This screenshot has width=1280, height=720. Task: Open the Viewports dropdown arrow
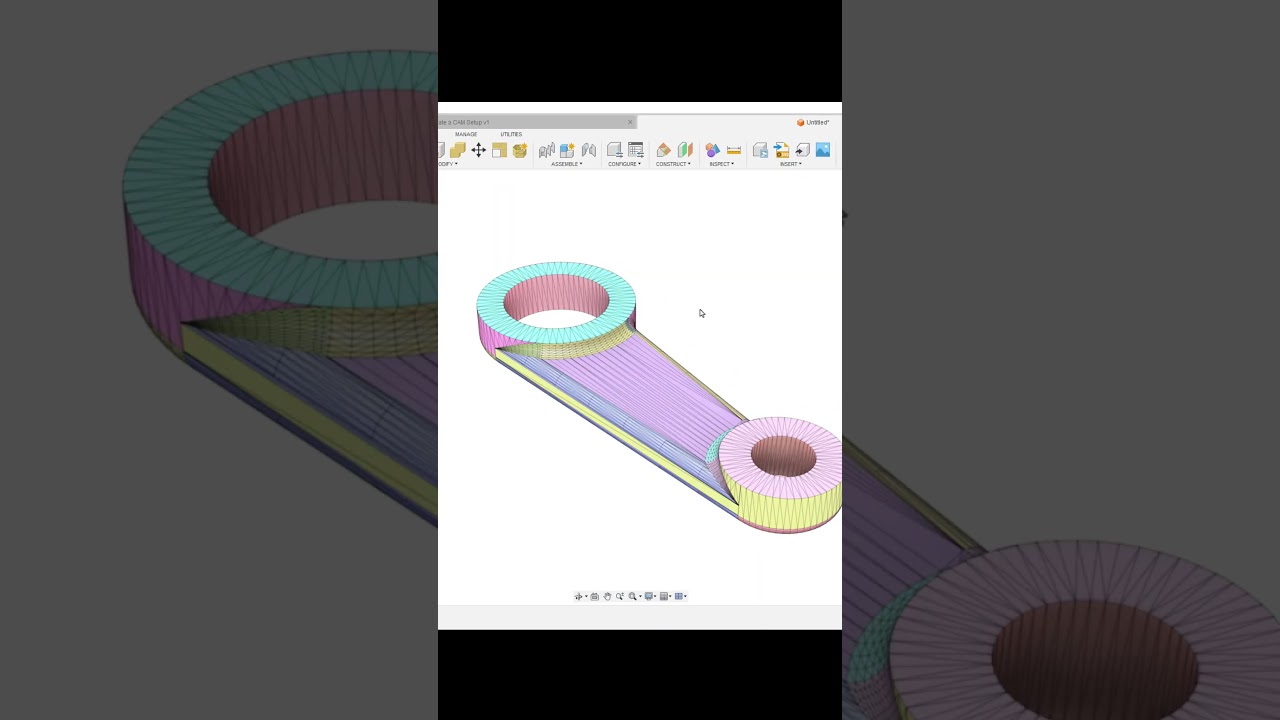tap(686, 596)
